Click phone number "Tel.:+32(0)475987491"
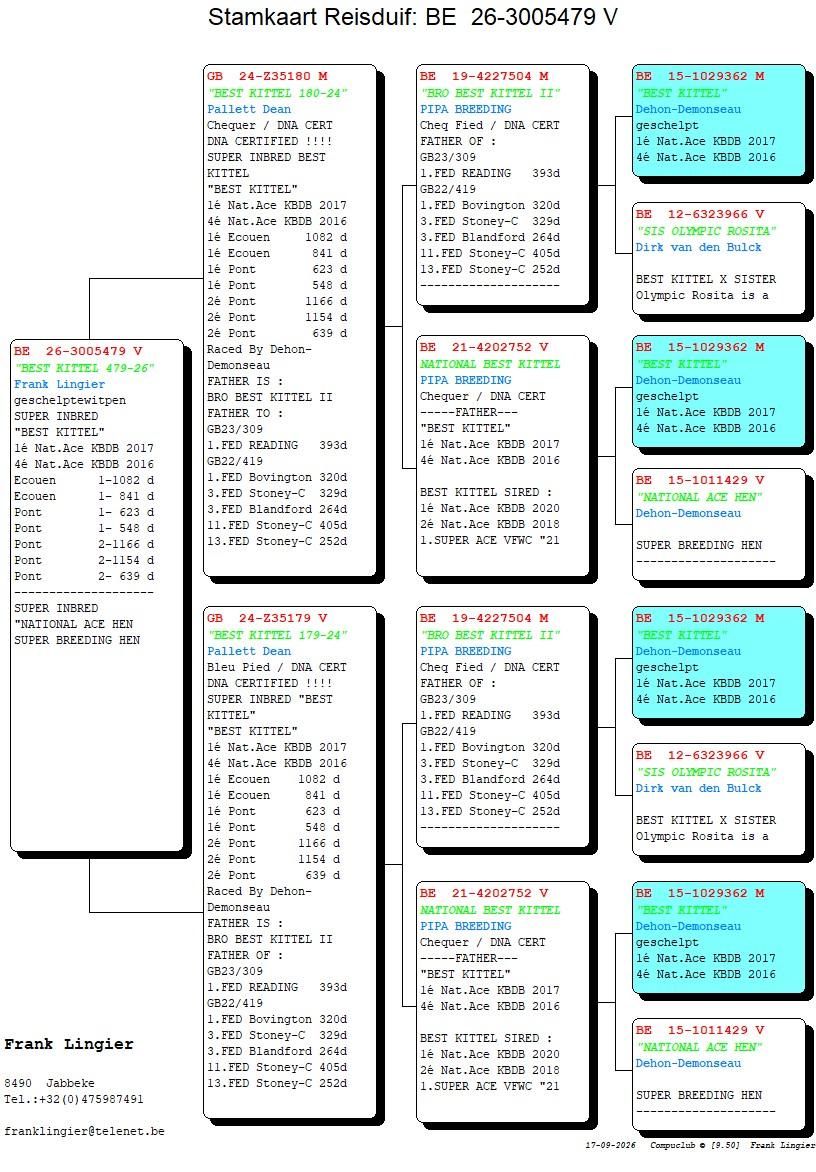This screenshot has height=1172, width=816. [73, 1099]
